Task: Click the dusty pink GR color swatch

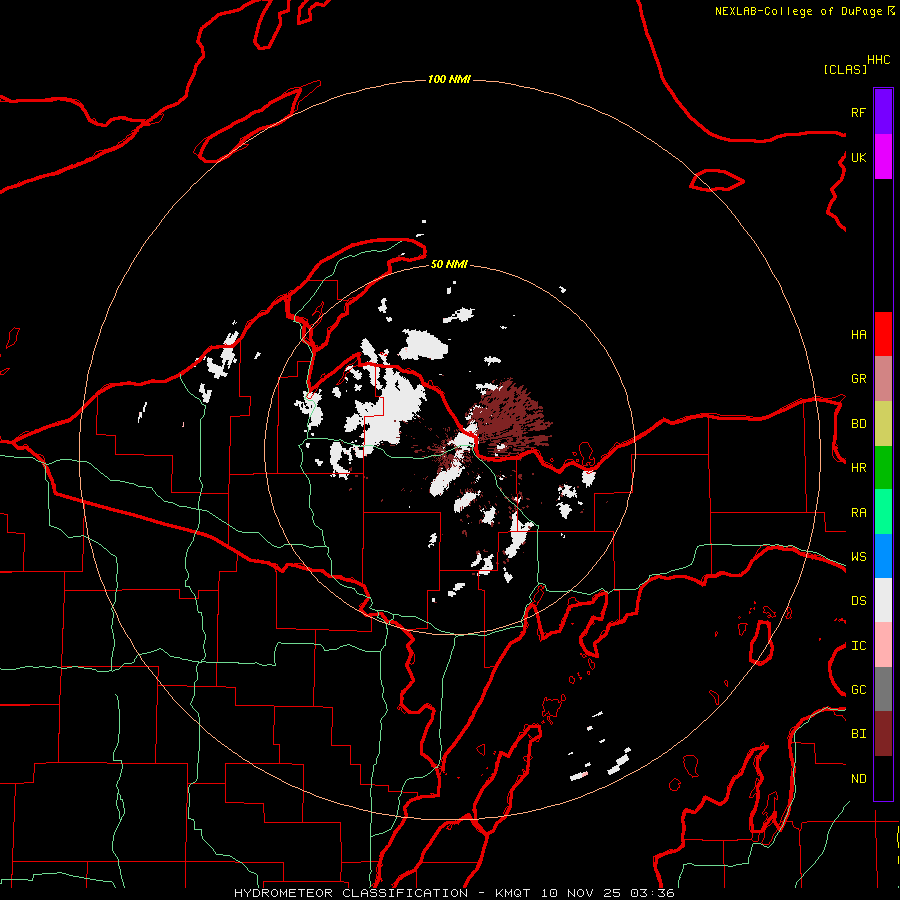Action: [883, 379]
